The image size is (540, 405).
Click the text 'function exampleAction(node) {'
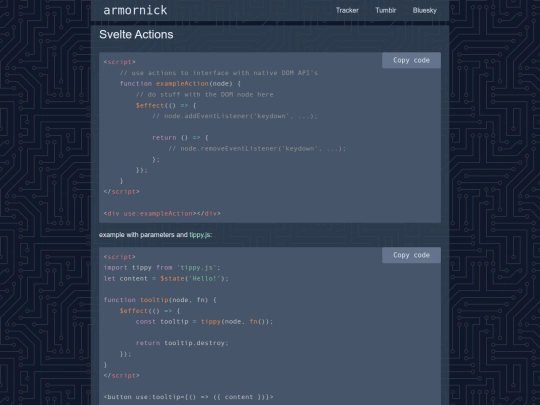click(x=180, y=84)
